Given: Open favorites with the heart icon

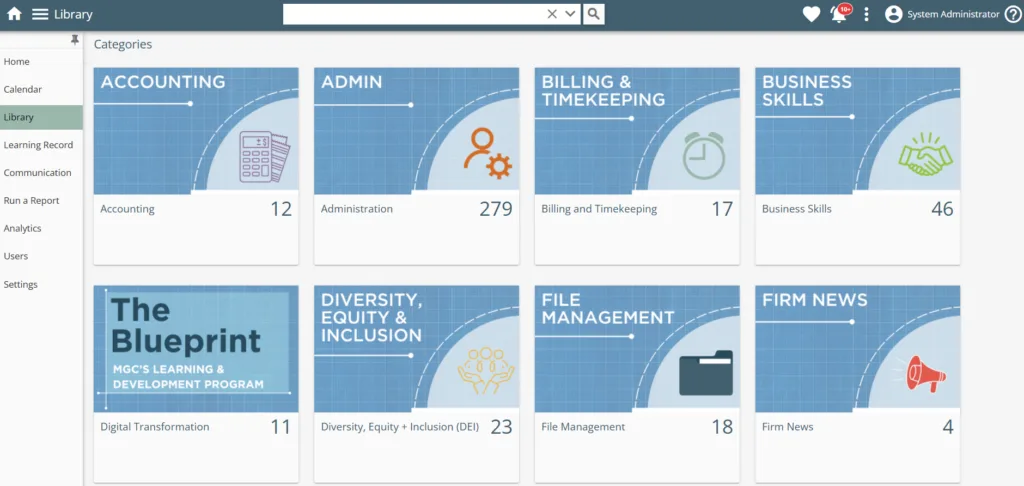Looking at the screenshot, I should click(x=811, y=14).
